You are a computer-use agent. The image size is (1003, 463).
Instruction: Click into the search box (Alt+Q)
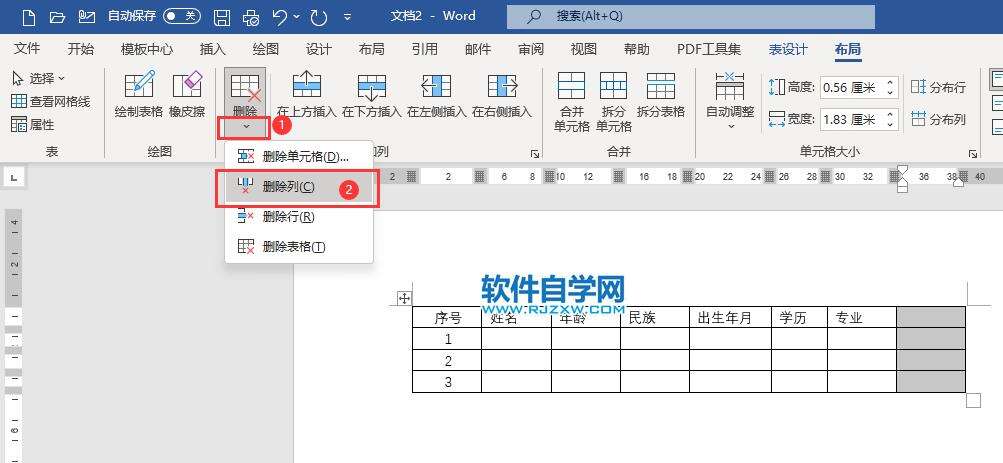tap(691, 17)
